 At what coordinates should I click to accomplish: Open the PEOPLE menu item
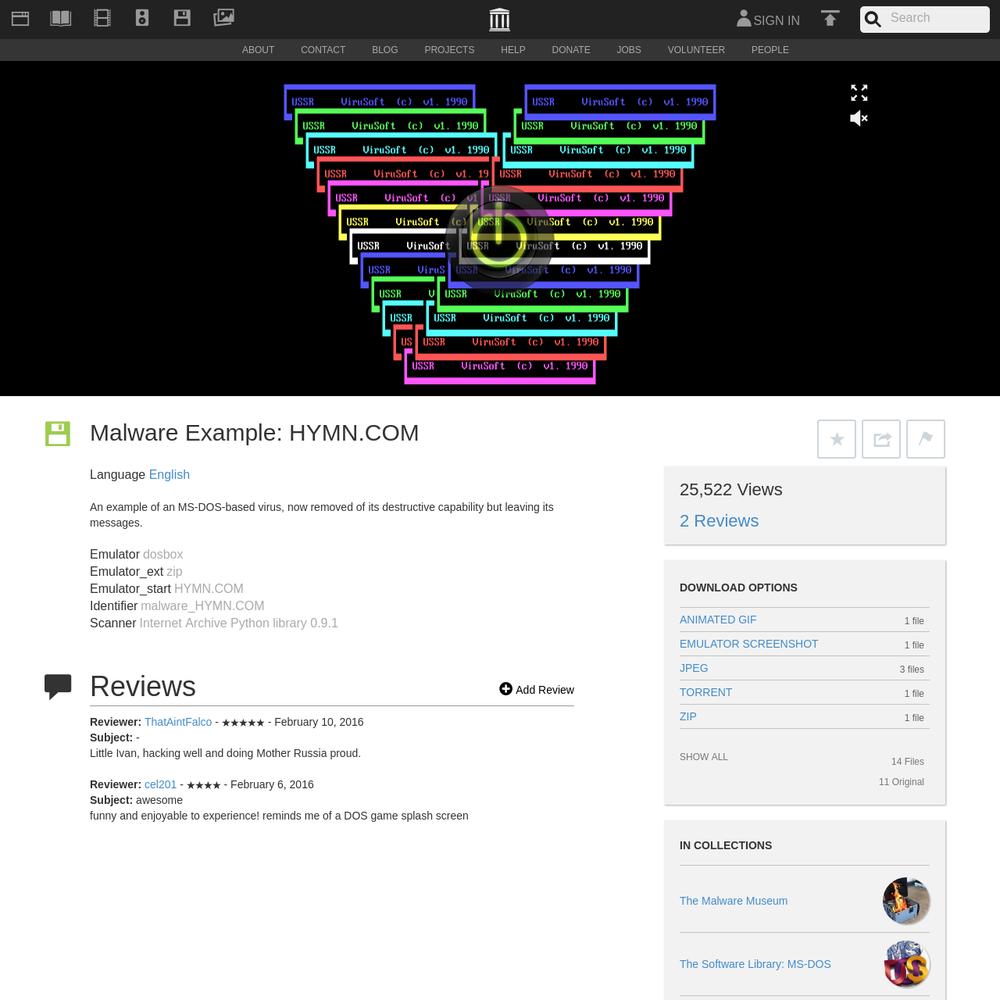point(770,50)
